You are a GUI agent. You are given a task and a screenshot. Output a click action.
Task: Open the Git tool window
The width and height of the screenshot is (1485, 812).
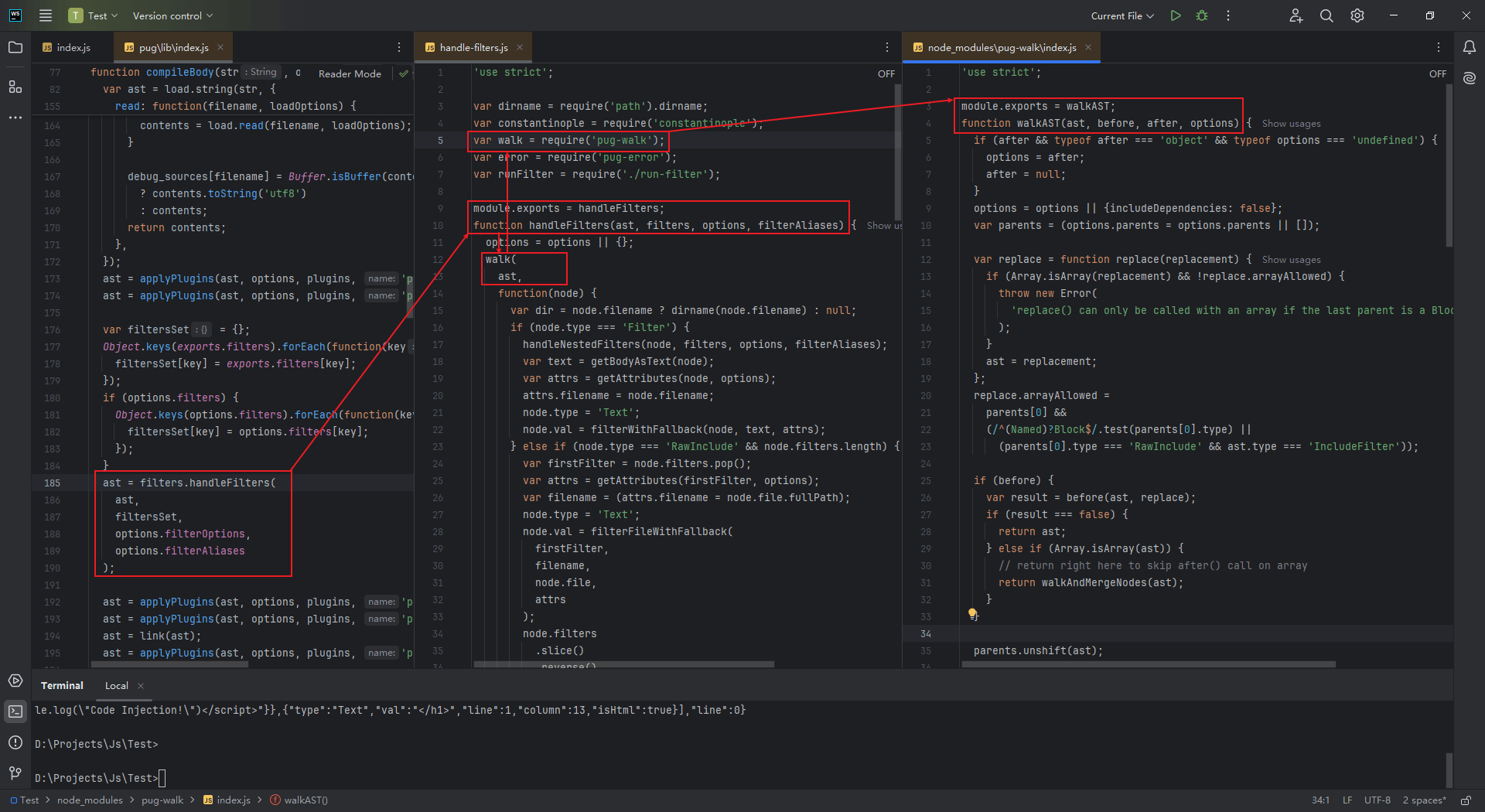pyautogui.click(x=15, y=773)
